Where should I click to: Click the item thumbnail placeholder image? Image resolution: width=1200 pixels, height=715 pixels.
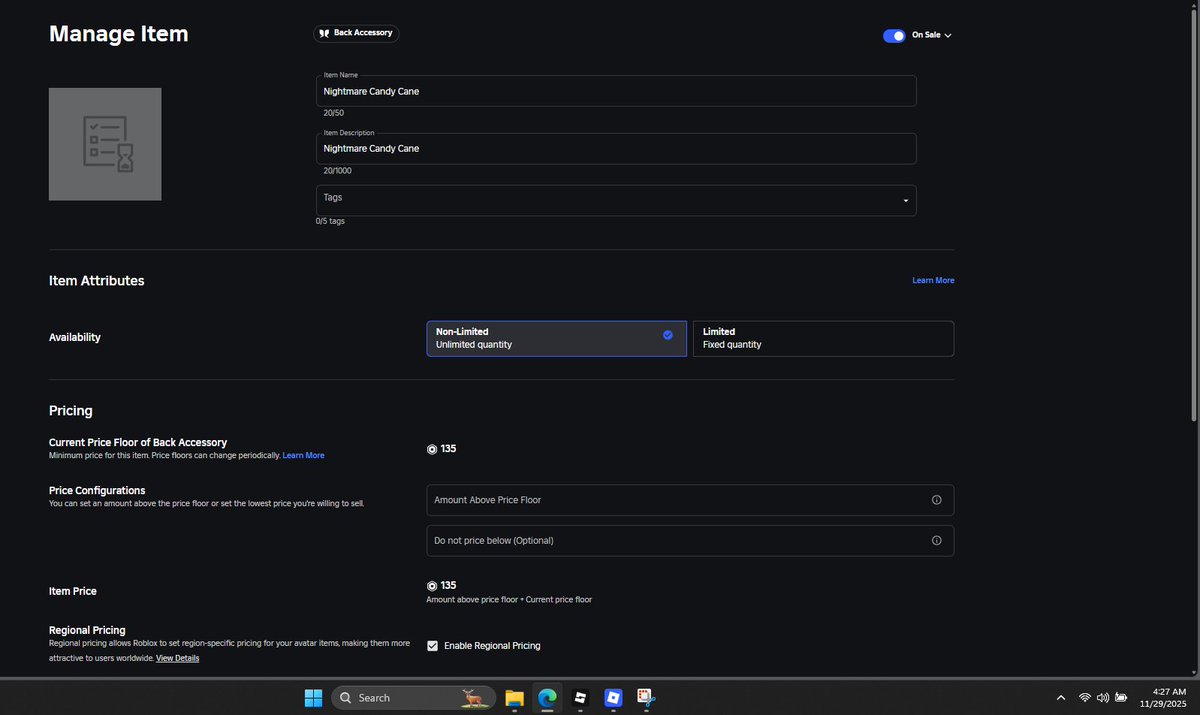tap(105, 144)
